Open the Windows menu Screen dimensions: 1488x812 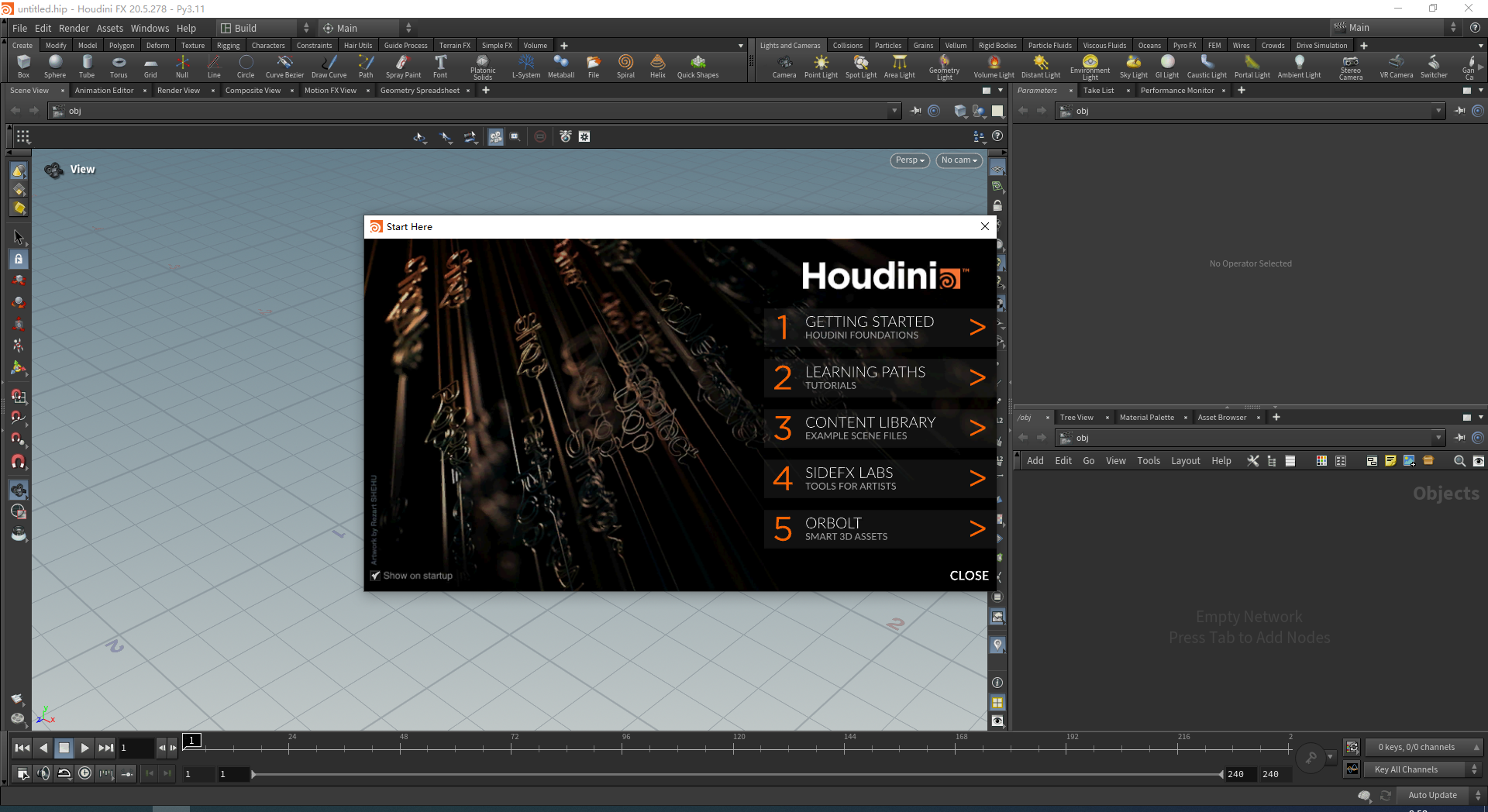tap(150, 28)
